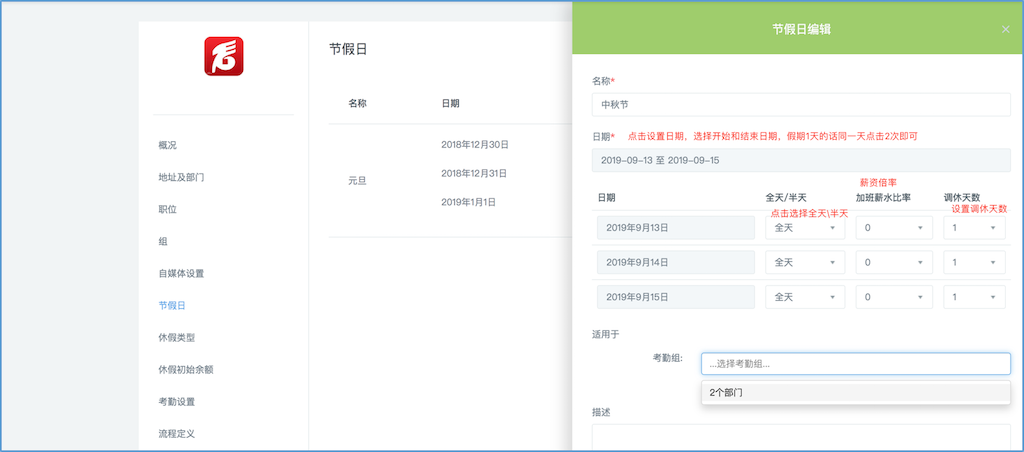Click the 选择考勤组 selection field
This screenshot has width=1024, height=452.
click(856, 364)
